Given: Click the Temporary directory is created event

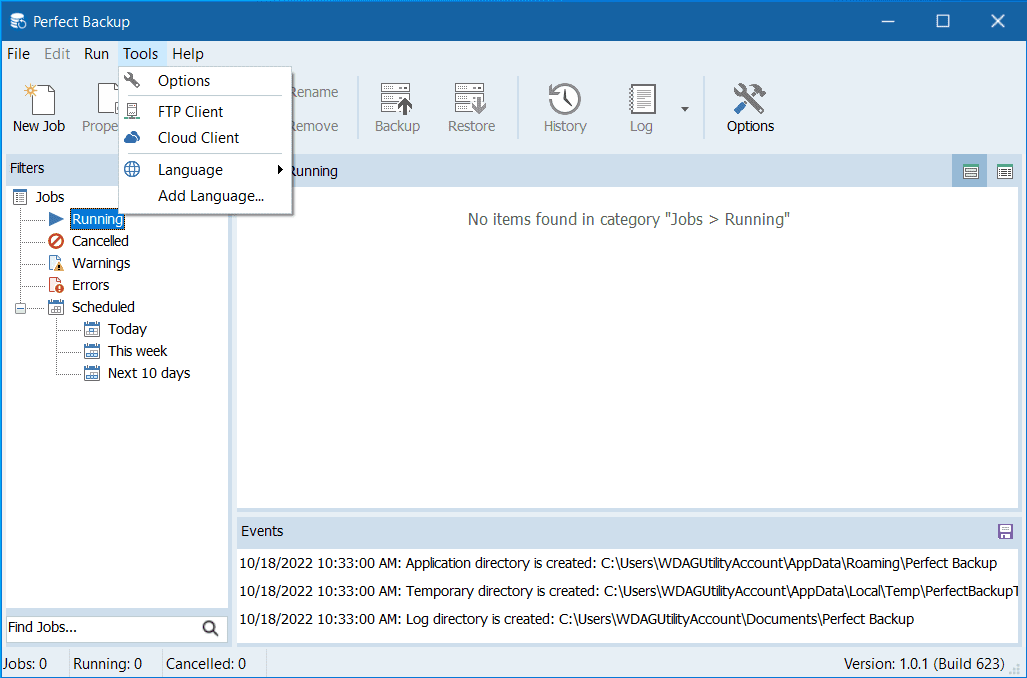Looking at the screenshot, I should click(x=629, y=592).
